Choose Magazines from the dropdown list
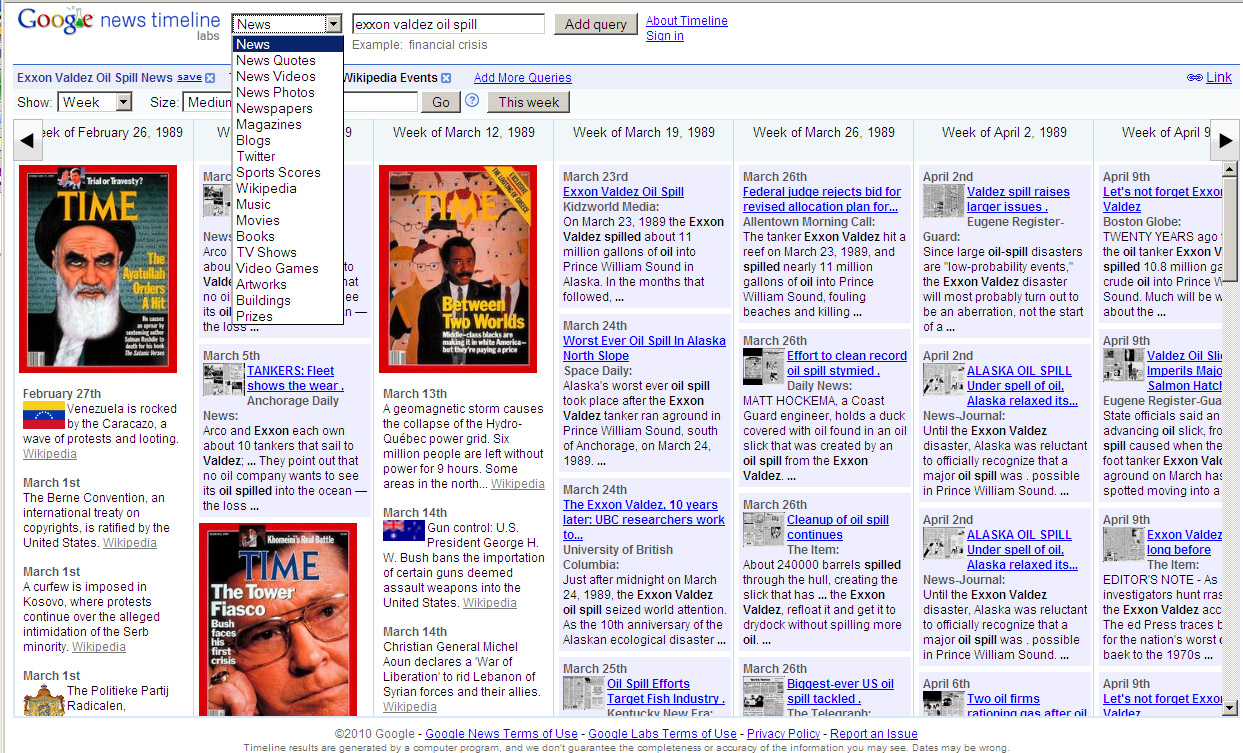This screenshot has height=753, width=1243. click(288, 124)
